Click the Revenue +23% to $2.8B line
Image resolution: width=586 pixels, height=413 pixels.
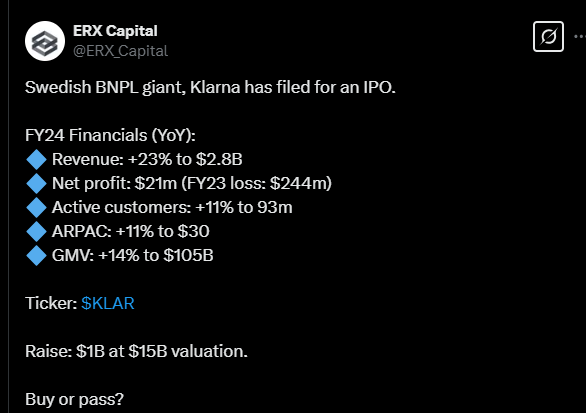tap(147, 159)
